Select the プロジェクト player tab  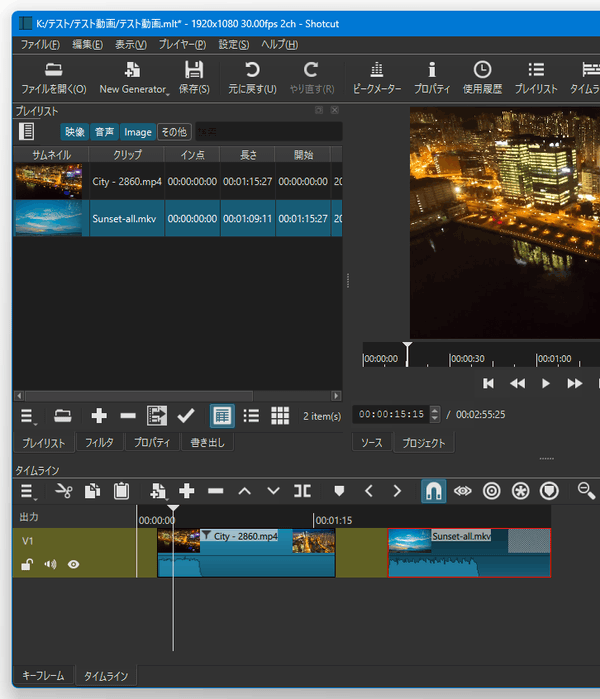[423, 443]
